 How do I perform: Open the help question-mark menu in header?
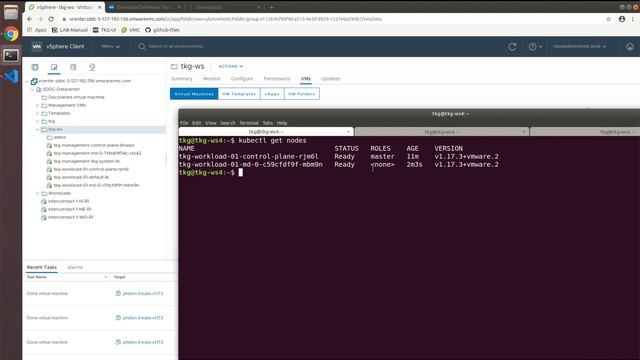pyautogui.click(x=535, y=47)
